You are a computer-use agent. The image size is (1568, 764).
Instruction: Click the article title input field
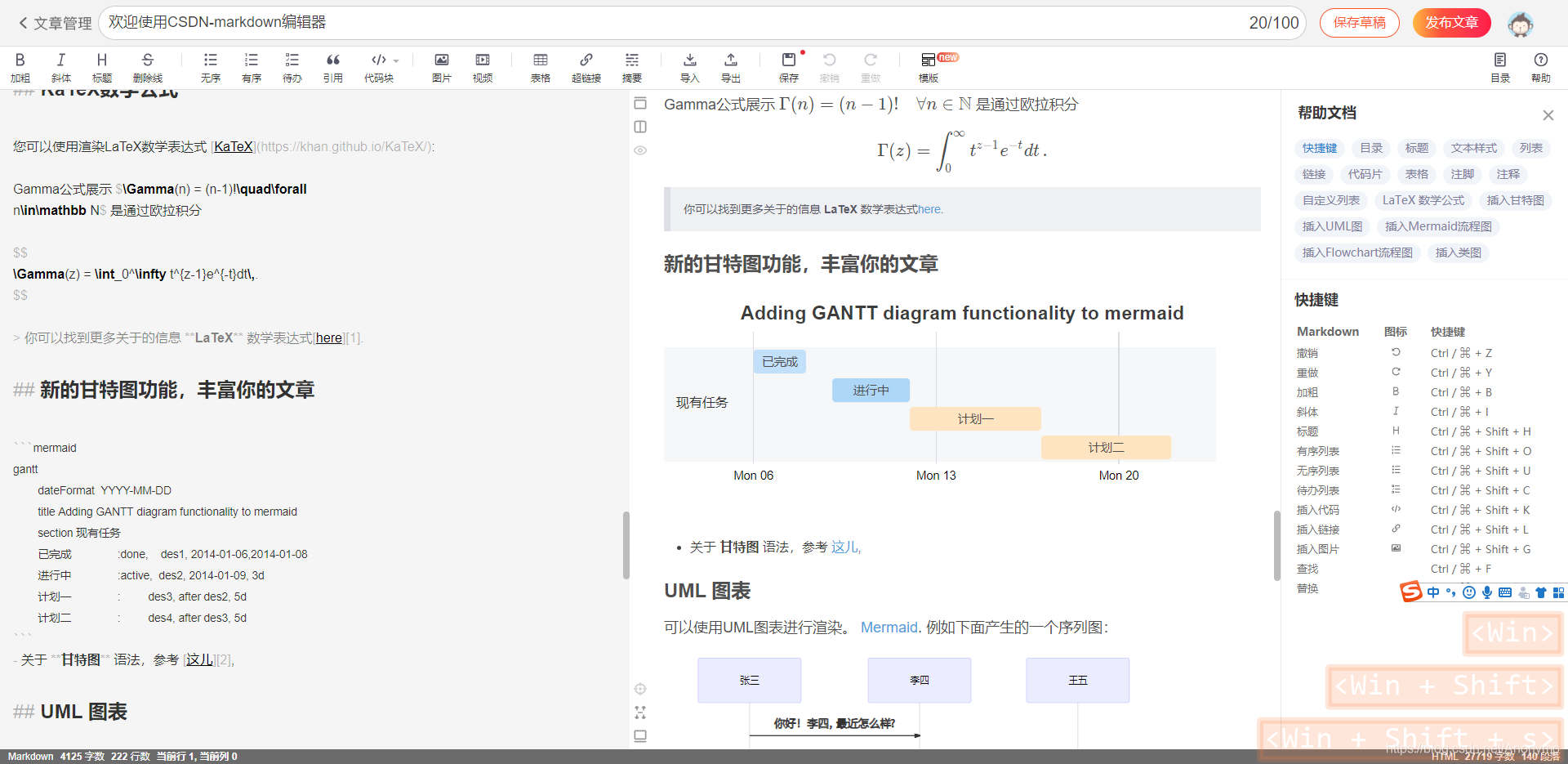pyautogui.click(x=702, y=23)
